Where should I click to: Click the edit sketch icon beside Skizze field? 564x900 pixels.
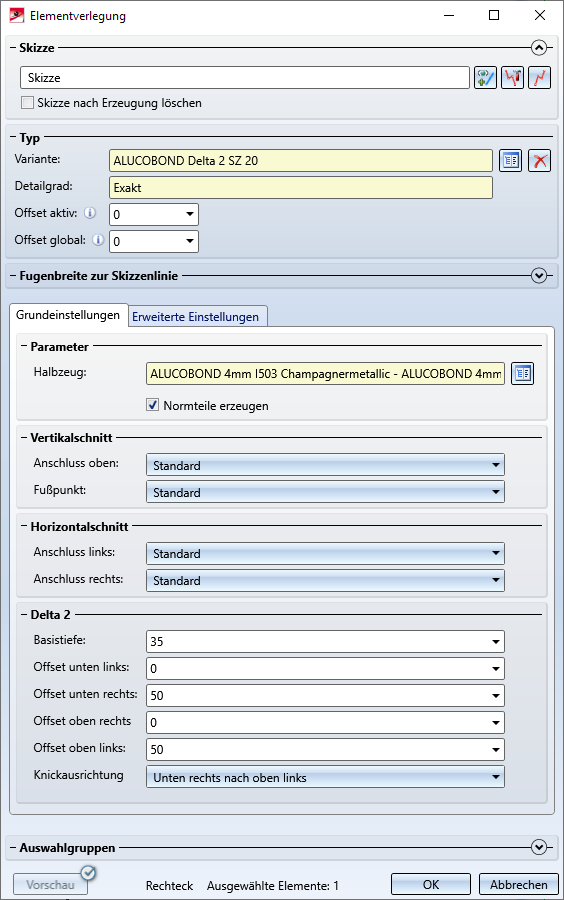point(512,77)
